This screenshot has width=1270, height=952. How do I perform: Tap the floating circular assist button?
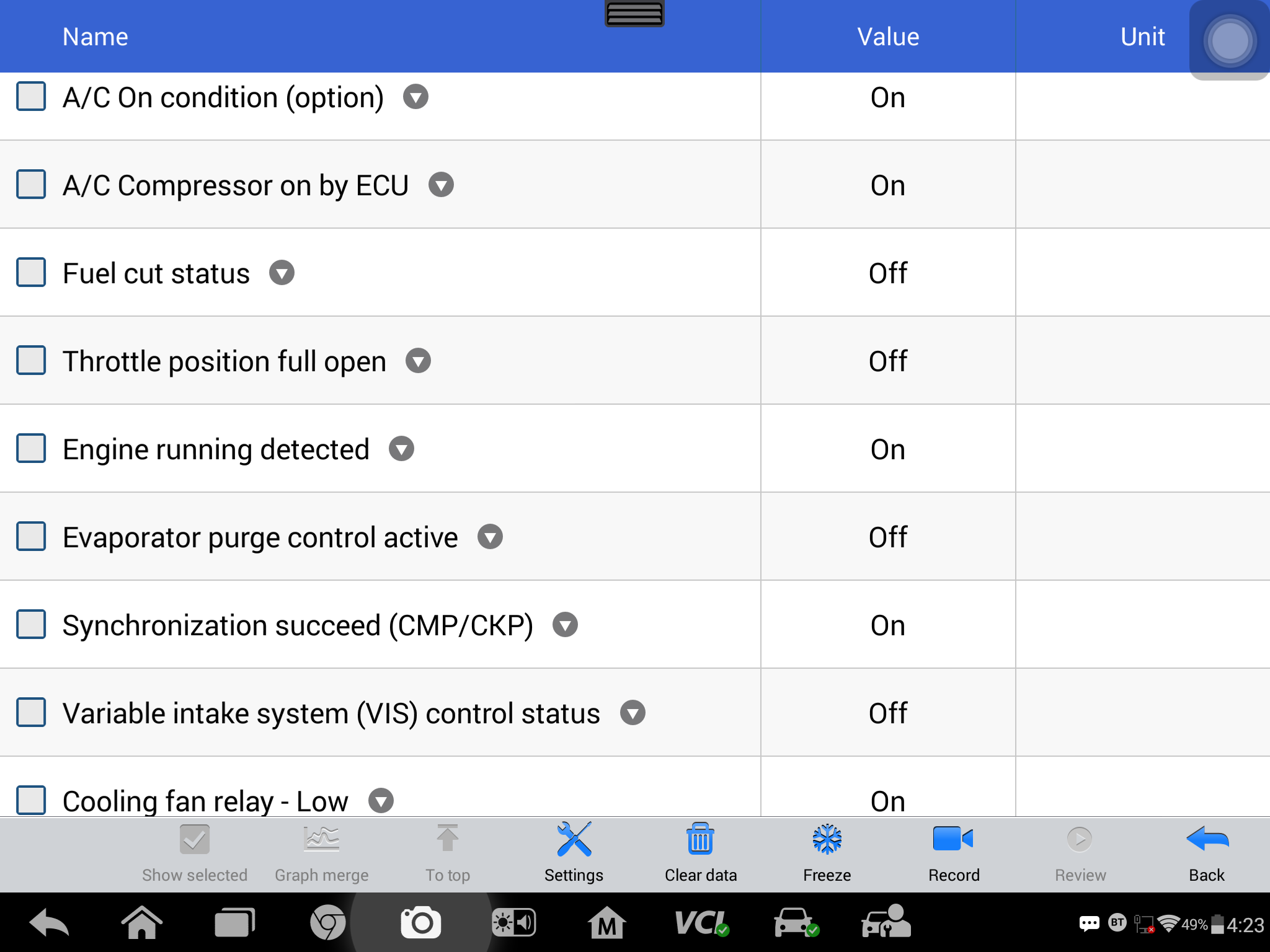click(1230, 42)
